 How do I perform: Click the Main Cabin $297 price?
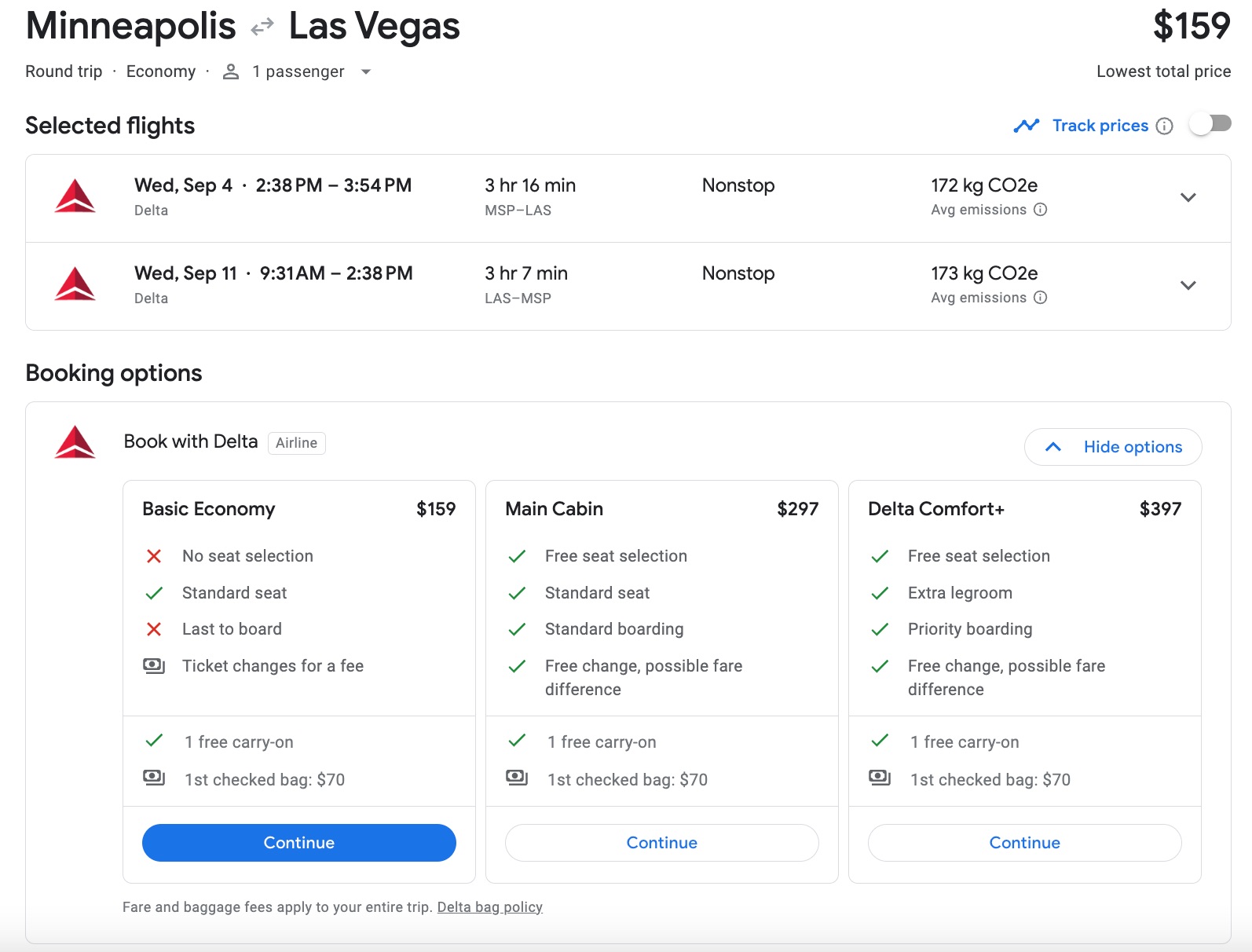point(798,509)
